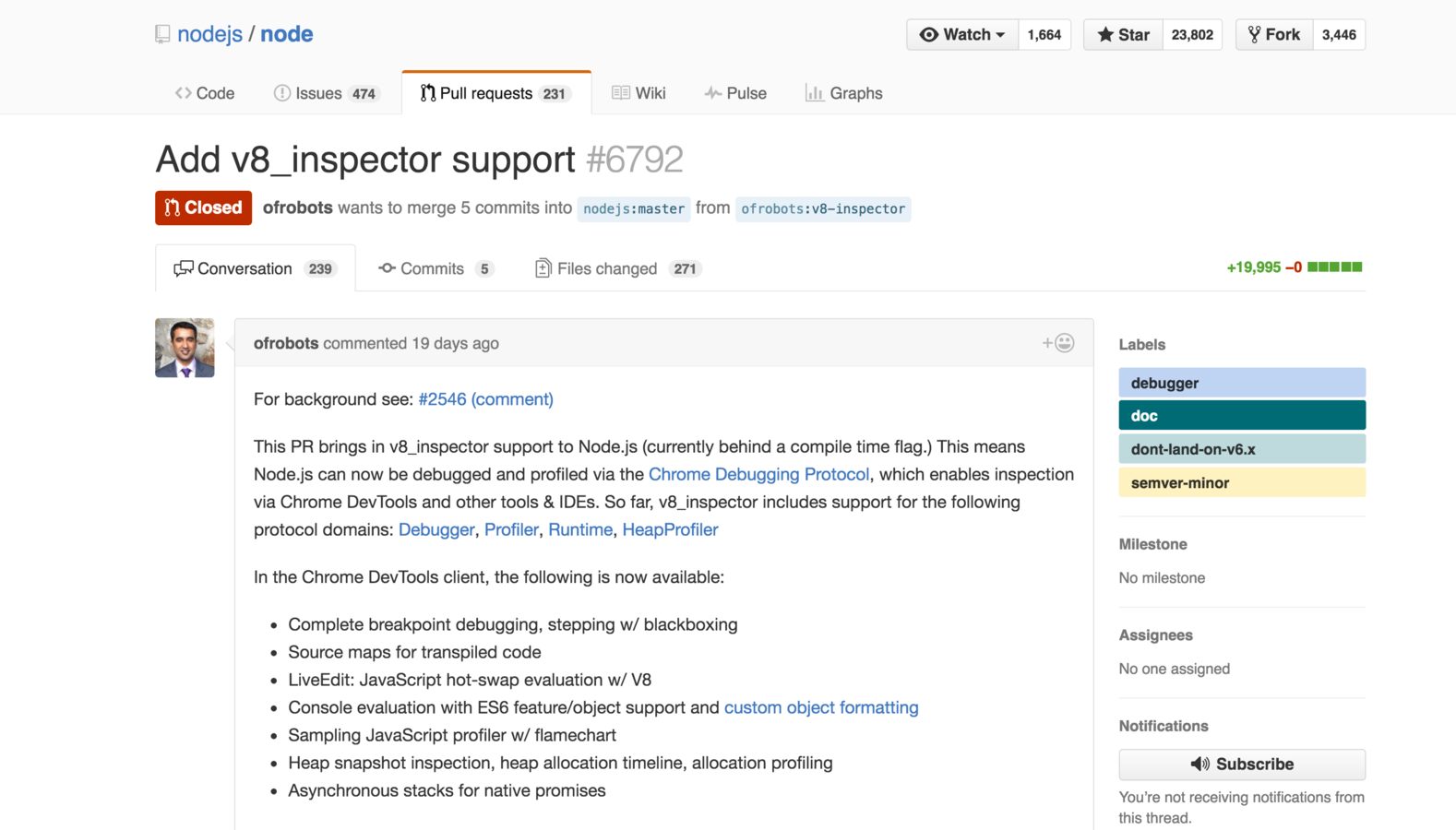
Task: Open the Watch dropdown button
Action: (962, 35)
